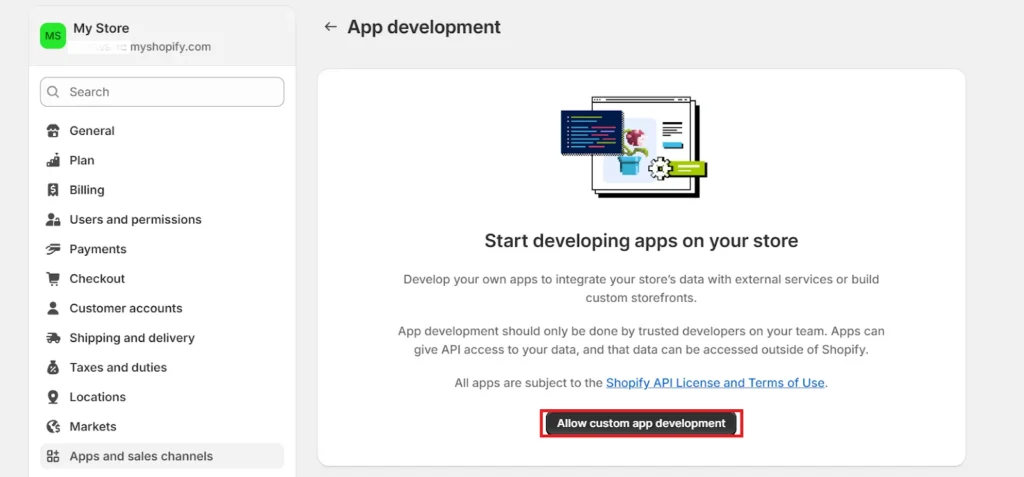Go back using the arrow beside App development
The image size is (1024, 477).
point(330,27)
